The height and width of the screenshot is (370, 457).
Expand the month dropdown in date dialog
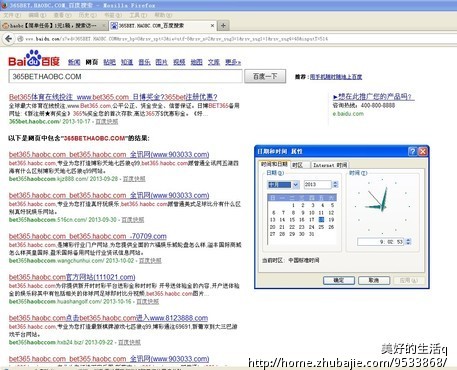(296, 185)
